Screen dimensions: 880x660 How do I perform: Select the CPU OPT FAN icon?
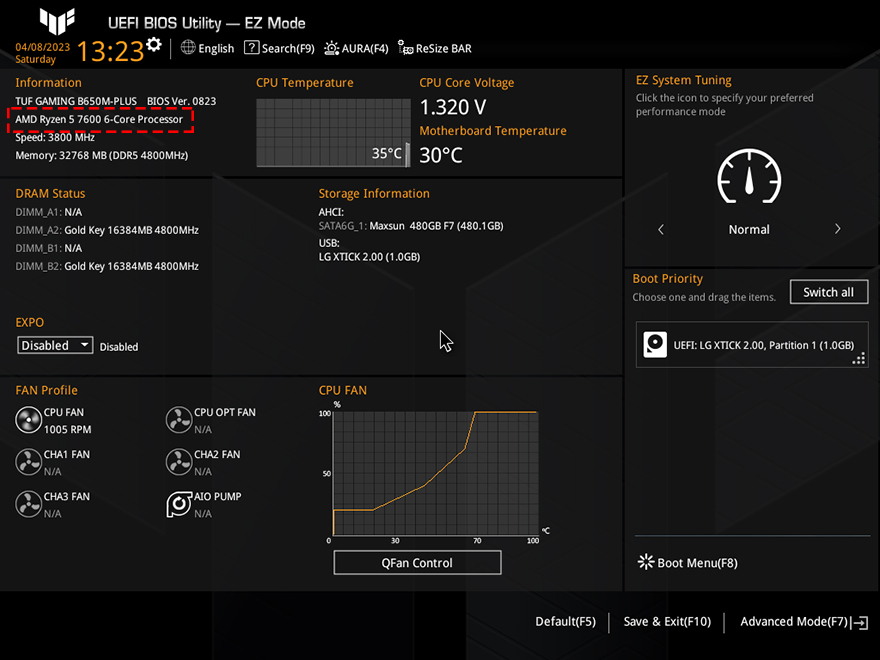[179, 420]
